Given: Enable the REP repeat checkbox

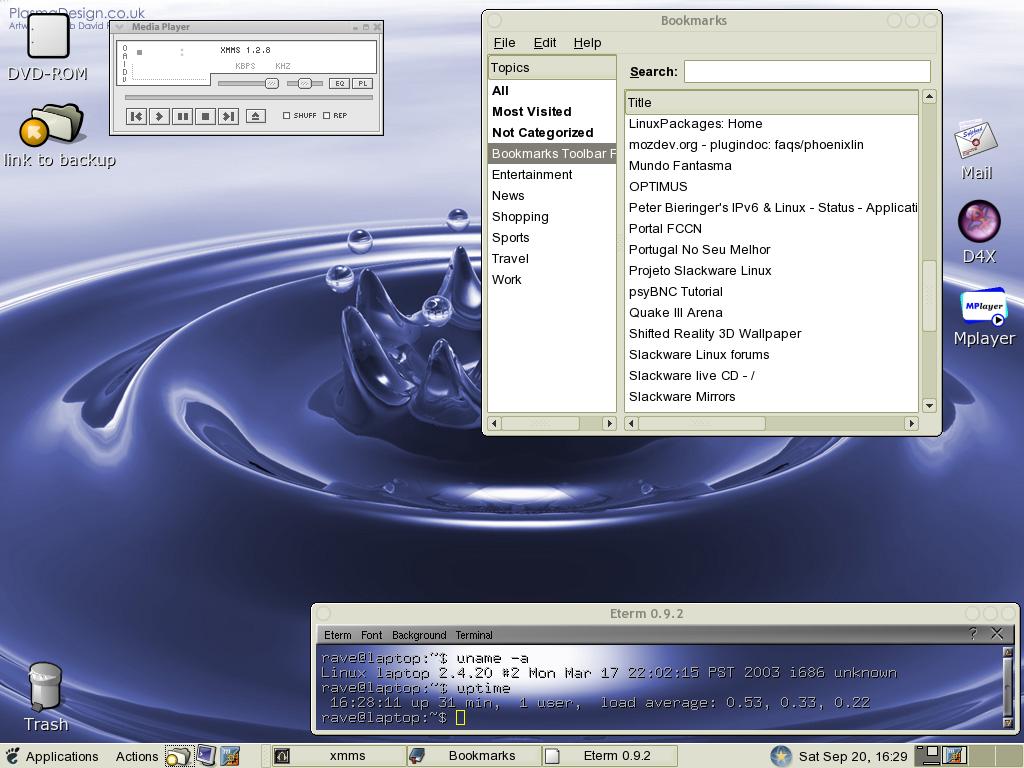Looking at the screenshot, I should pos(327,116).
